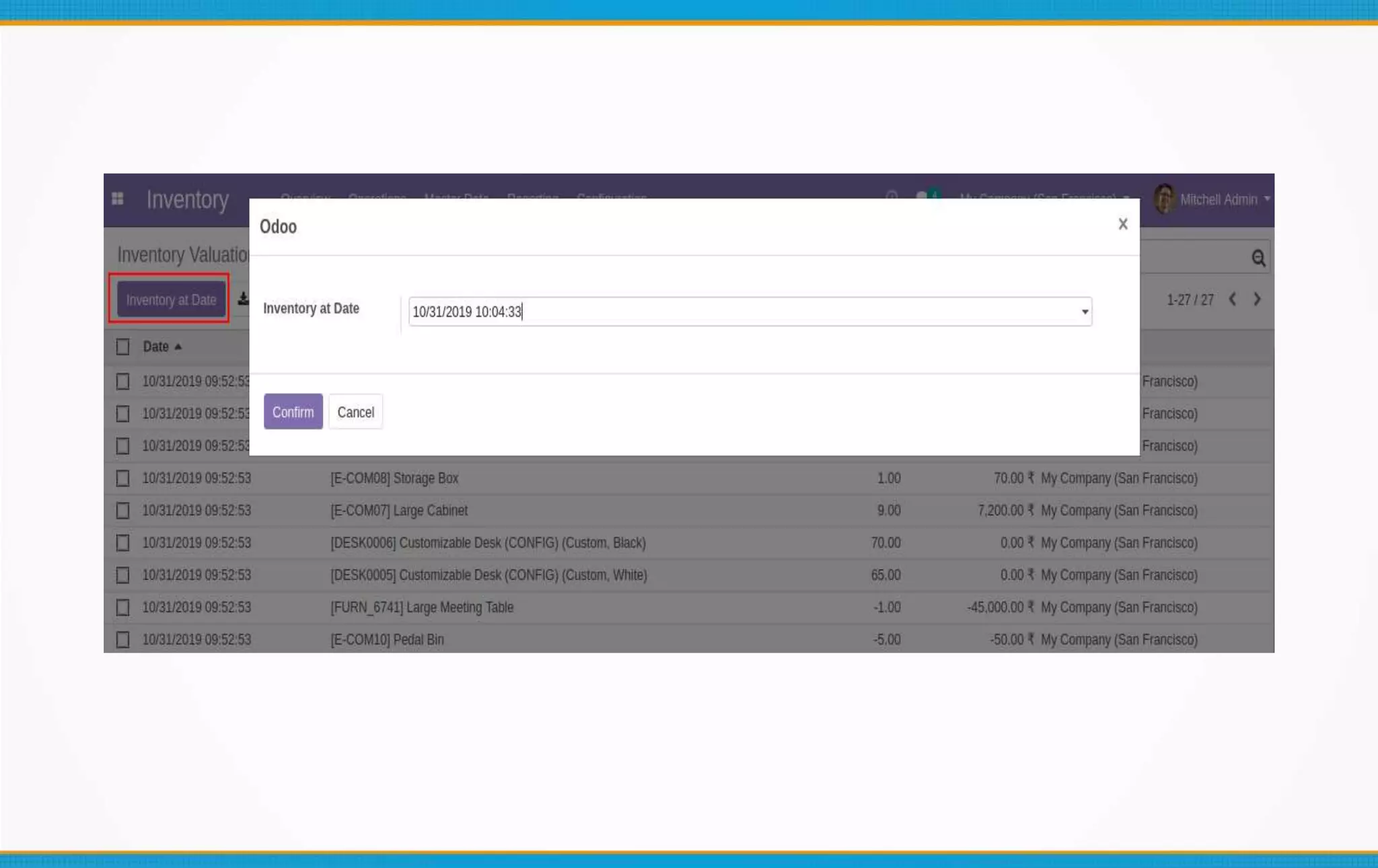Image resolution: width=1378 pixels, height=868 pixels.
Task: Close the Odoo dialog with X
Action: (x=1122, y=224)
